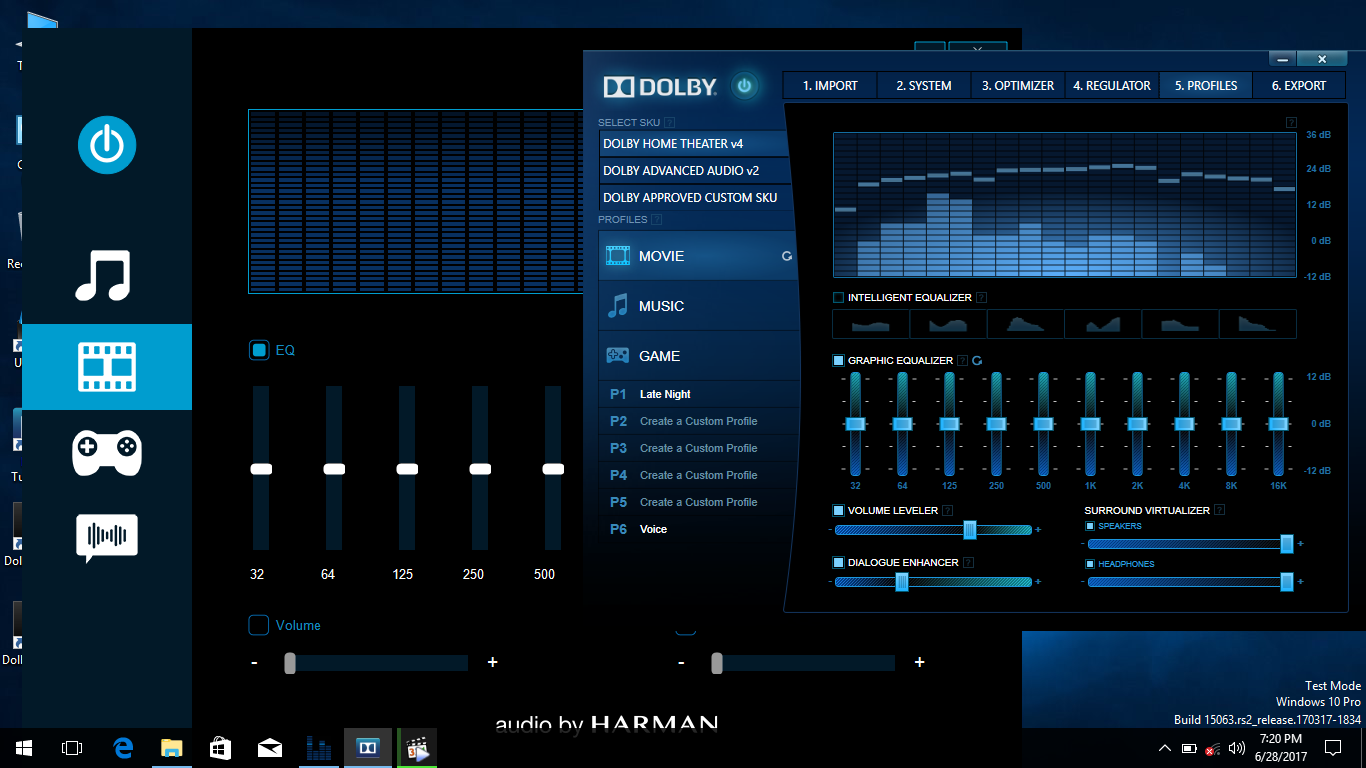Click the large power icon in Harman sidebar
1366x768 pixels.
(107, 145)
